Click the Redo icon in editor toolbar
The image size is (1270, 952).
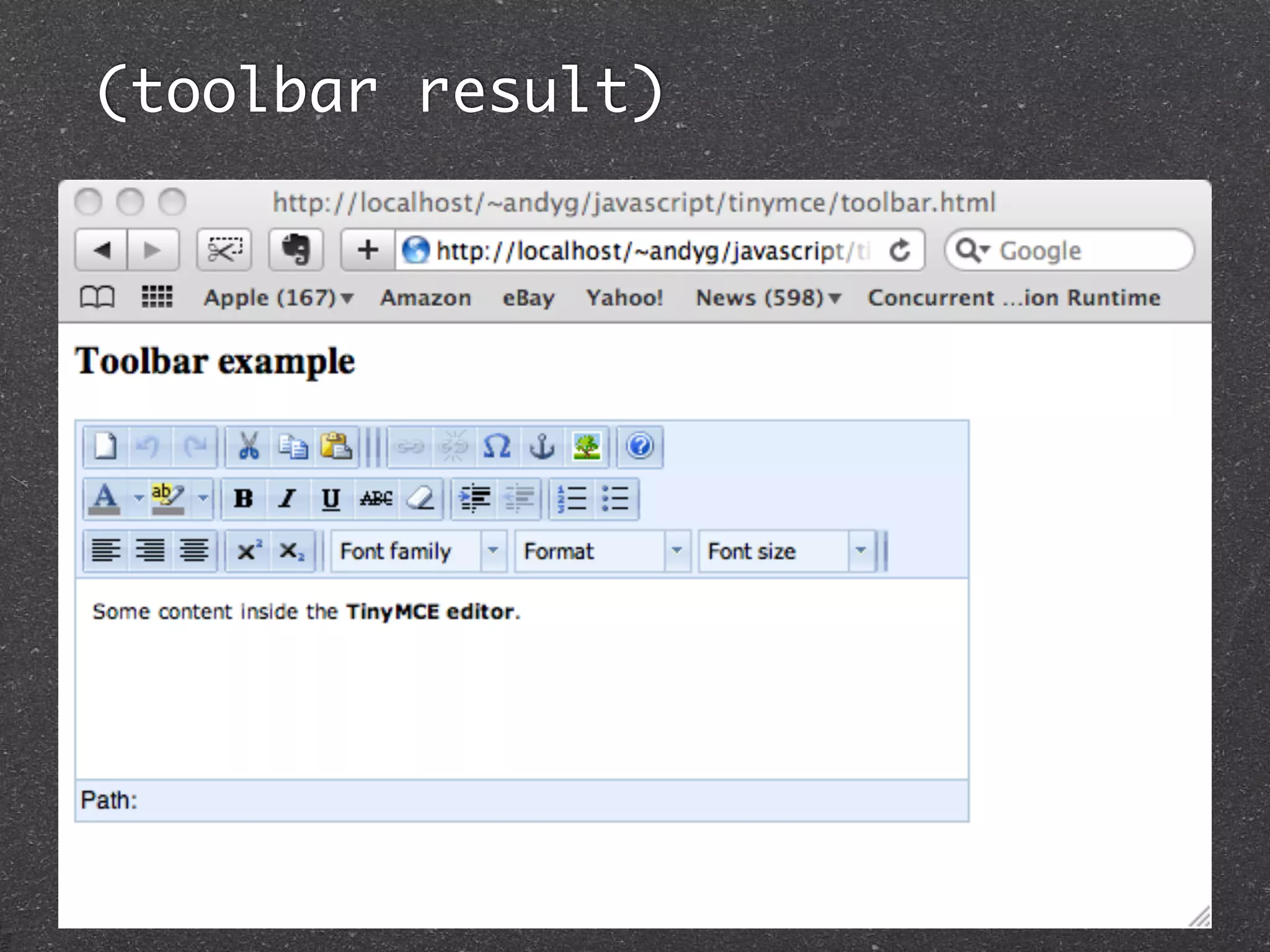pos(195,447)
